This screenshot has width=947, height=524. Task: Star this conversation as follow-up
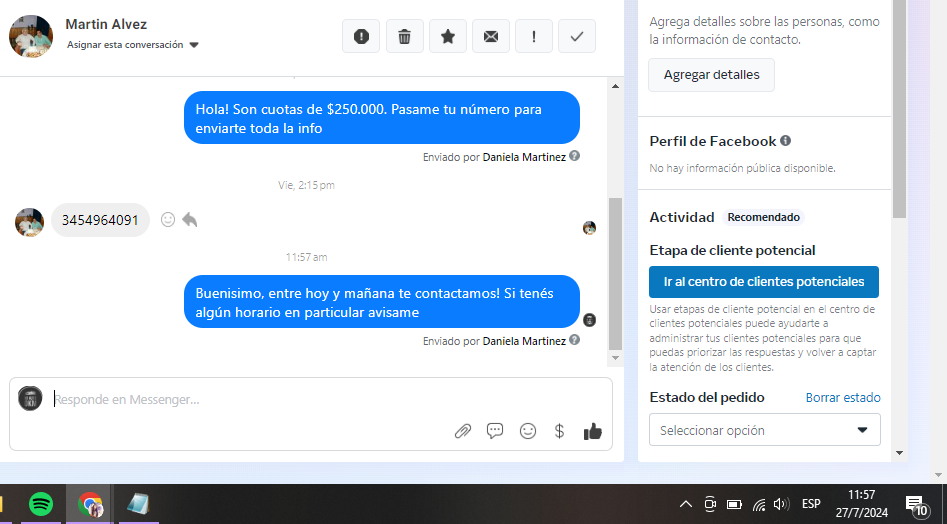[448, 37]
